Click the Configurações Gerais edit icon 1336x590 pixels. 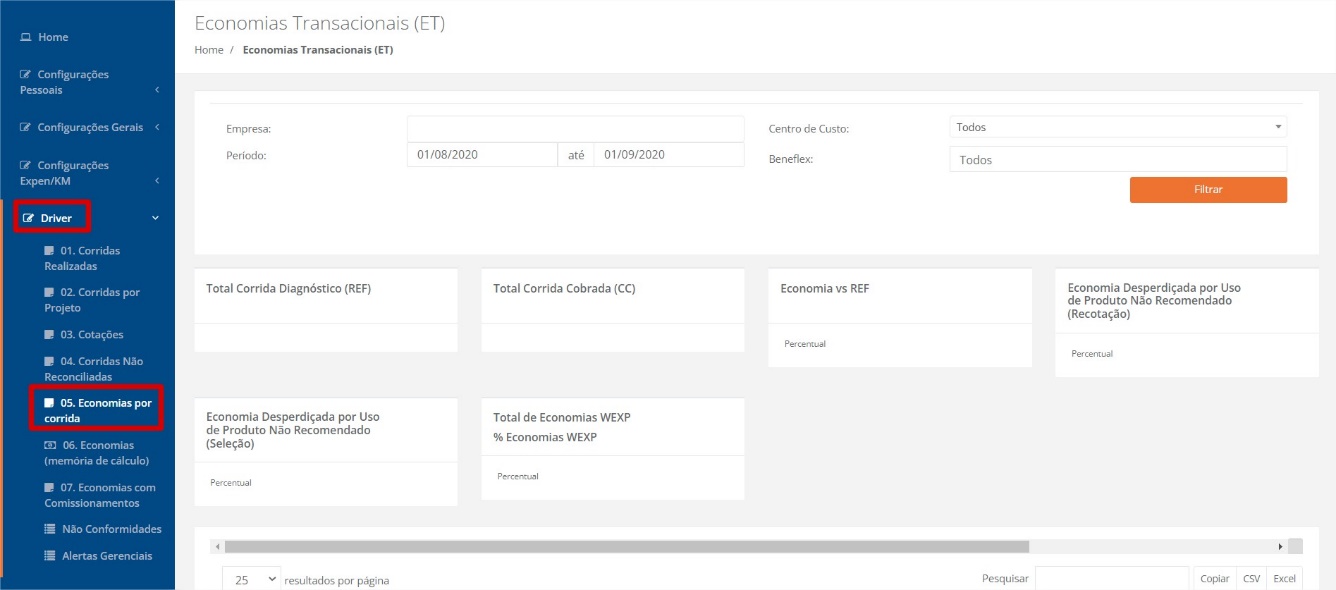pos(26,128)
